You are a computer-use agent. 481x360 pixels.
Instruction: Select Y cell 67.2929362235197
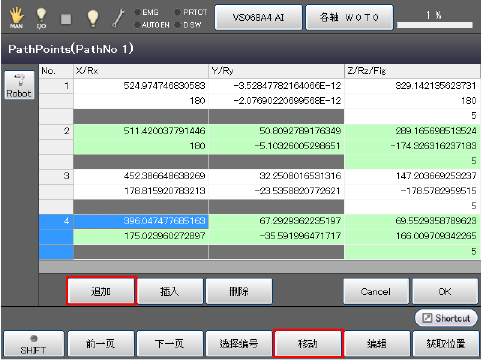[x=277, y=221]
